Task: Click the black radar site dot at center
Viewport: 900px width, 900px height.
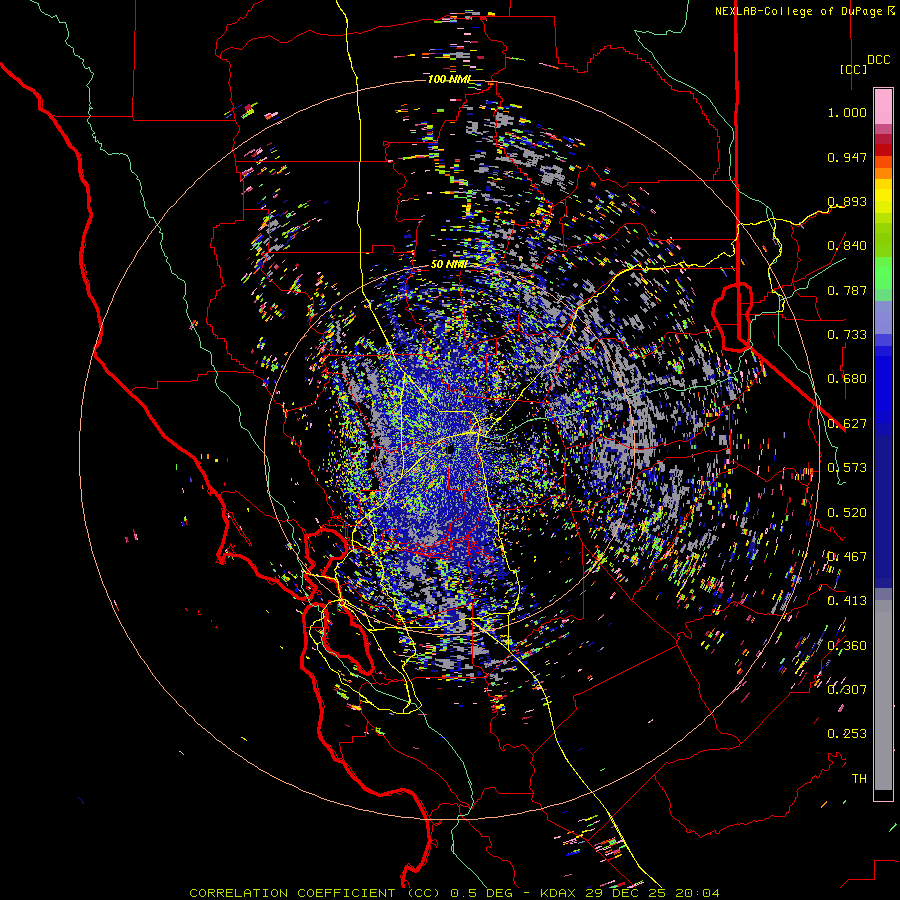Action: pyautogui.click(x=450, y=450)
